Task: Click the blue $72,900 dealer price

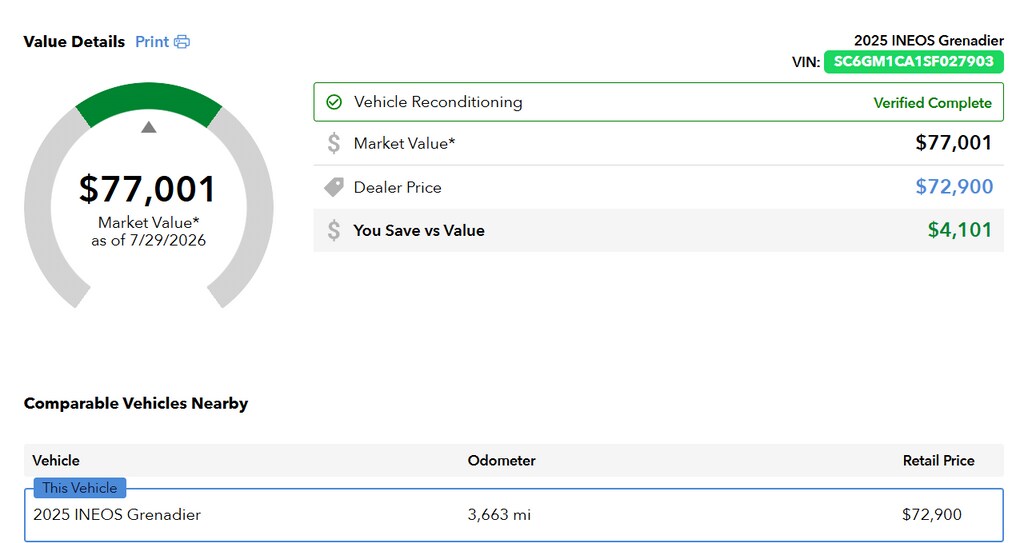Action: click(x=954, y=187)
